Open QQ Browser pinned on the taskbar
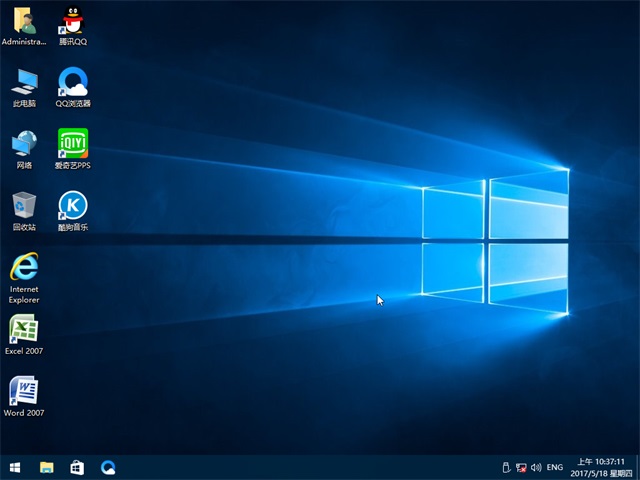This screenshot has width=640, height=480. click(108, 467)
